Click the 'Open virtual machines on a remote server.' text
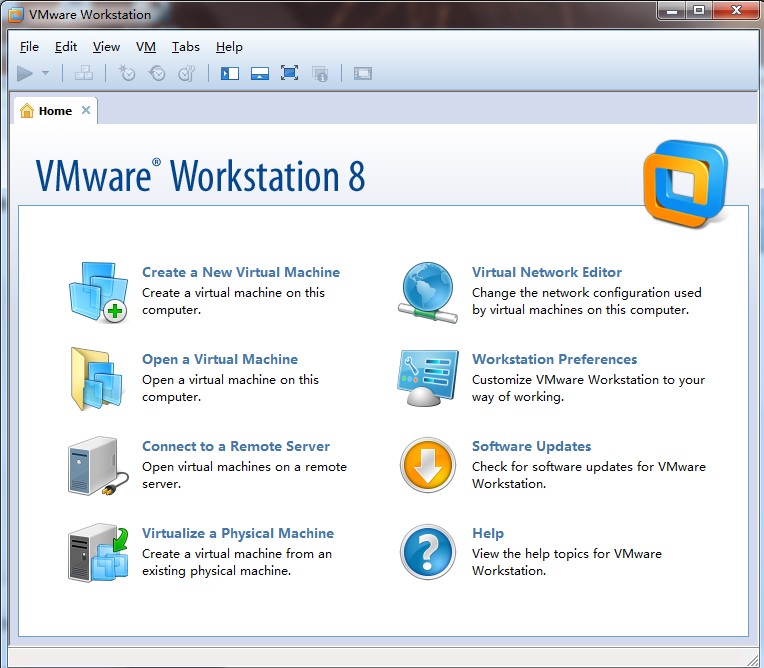Viewport: 764px width, 668px height. click(x=244, y=475)
